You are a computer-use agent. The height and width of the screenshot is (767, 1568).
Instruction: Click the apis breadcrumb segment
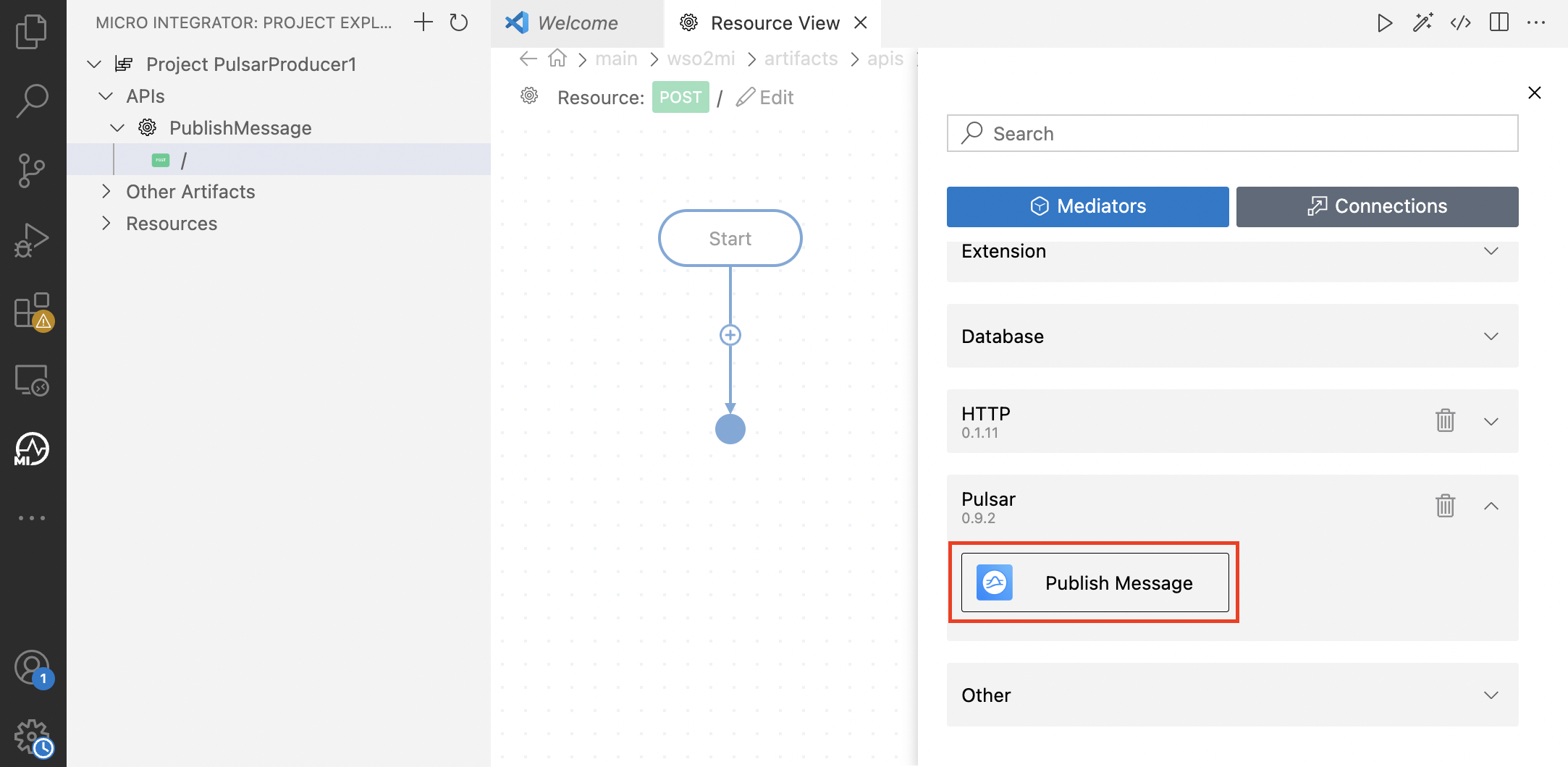point(885,59)
